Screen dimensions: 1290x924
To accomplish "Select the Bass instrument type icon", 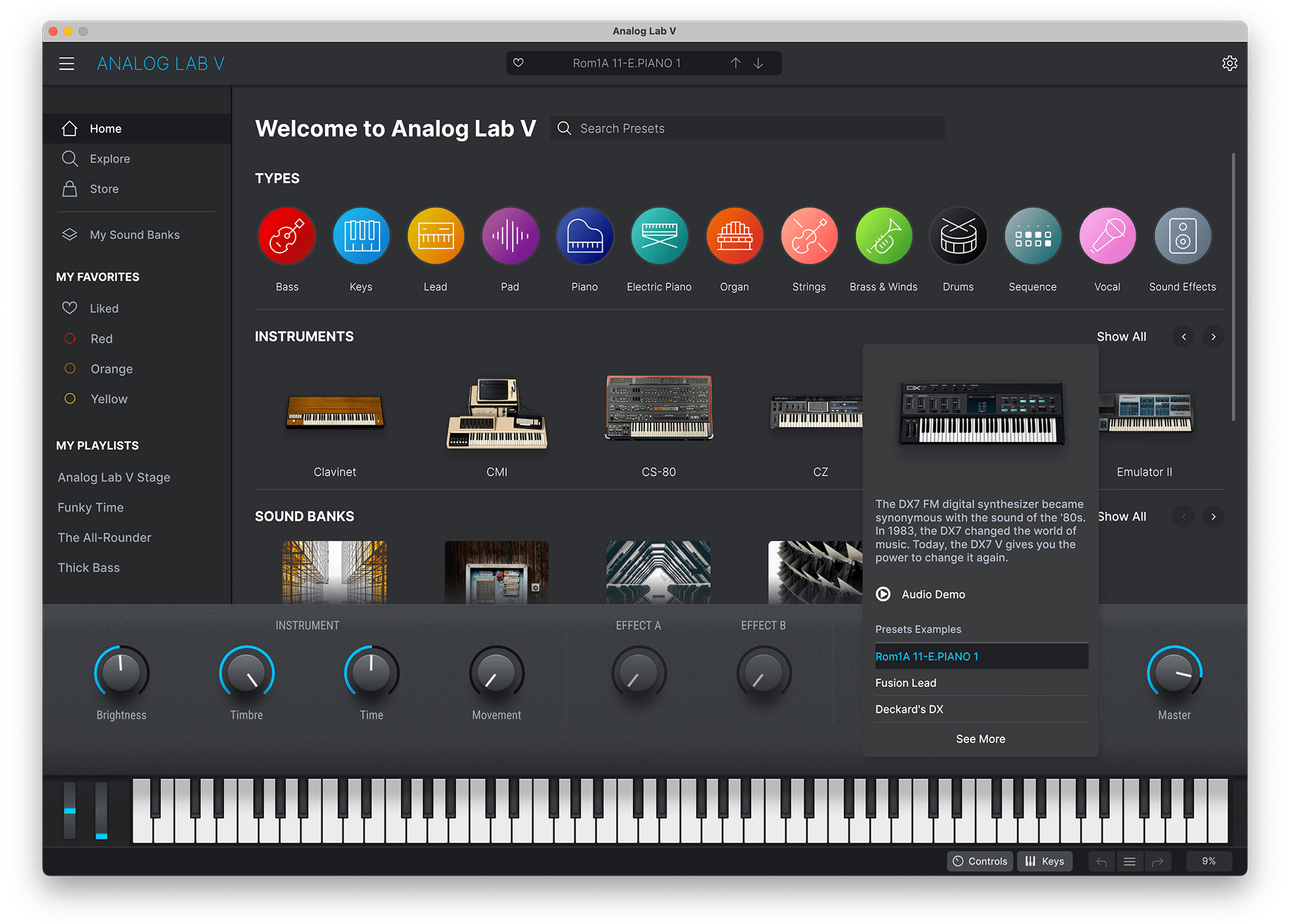I will [x=287, y=236].
